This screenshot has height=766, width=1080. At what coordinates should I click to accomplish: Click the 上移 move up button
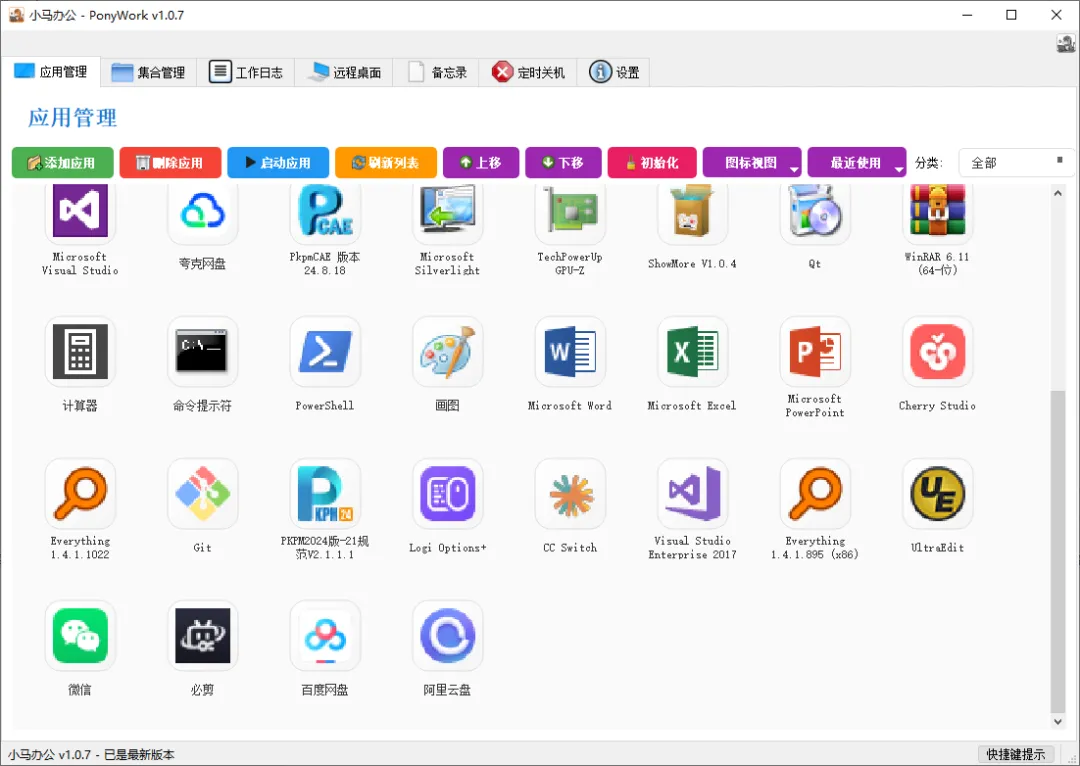pos(481,163)
